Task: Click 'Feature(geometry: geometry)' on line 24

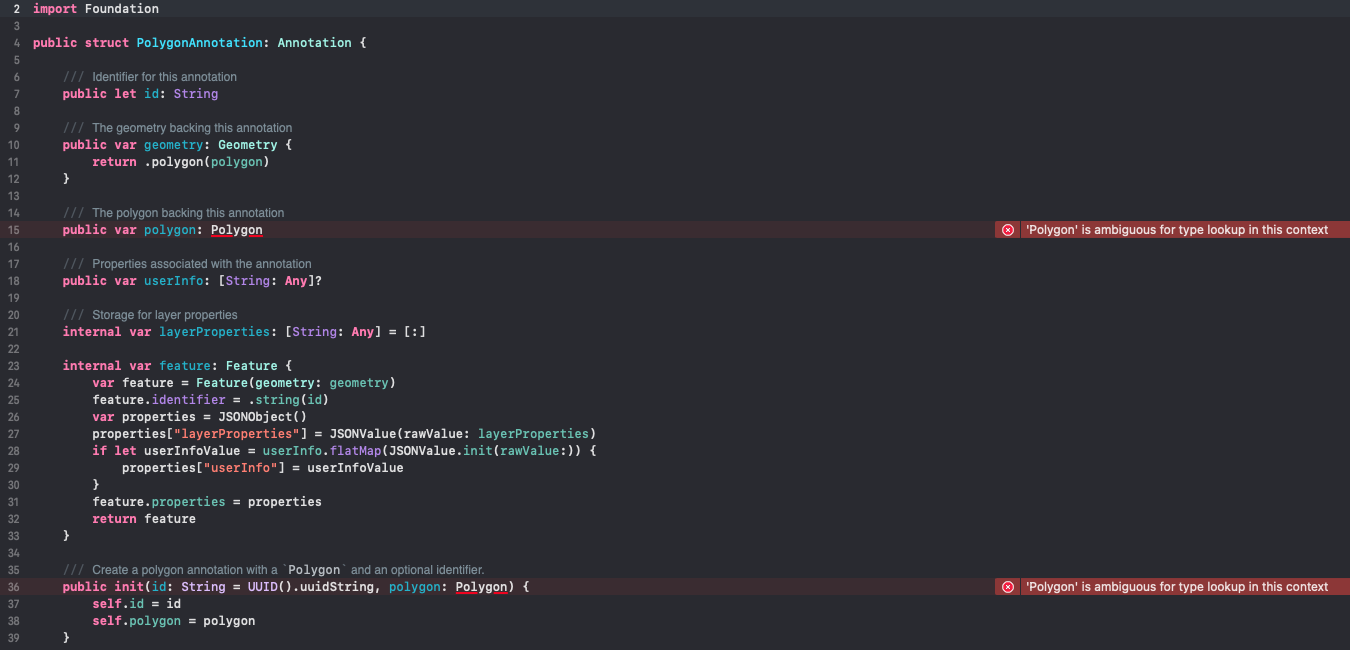Action: 296,383
